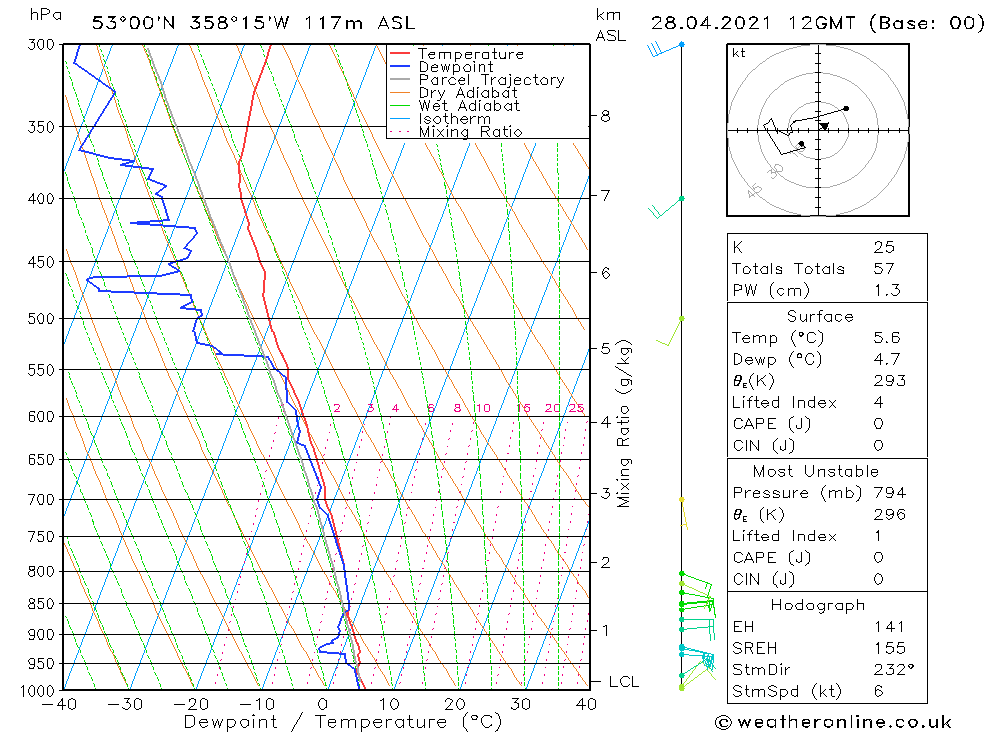Click the StmSpd (kt) value 6
This screenshot has height=733, width=1000.
878,692
